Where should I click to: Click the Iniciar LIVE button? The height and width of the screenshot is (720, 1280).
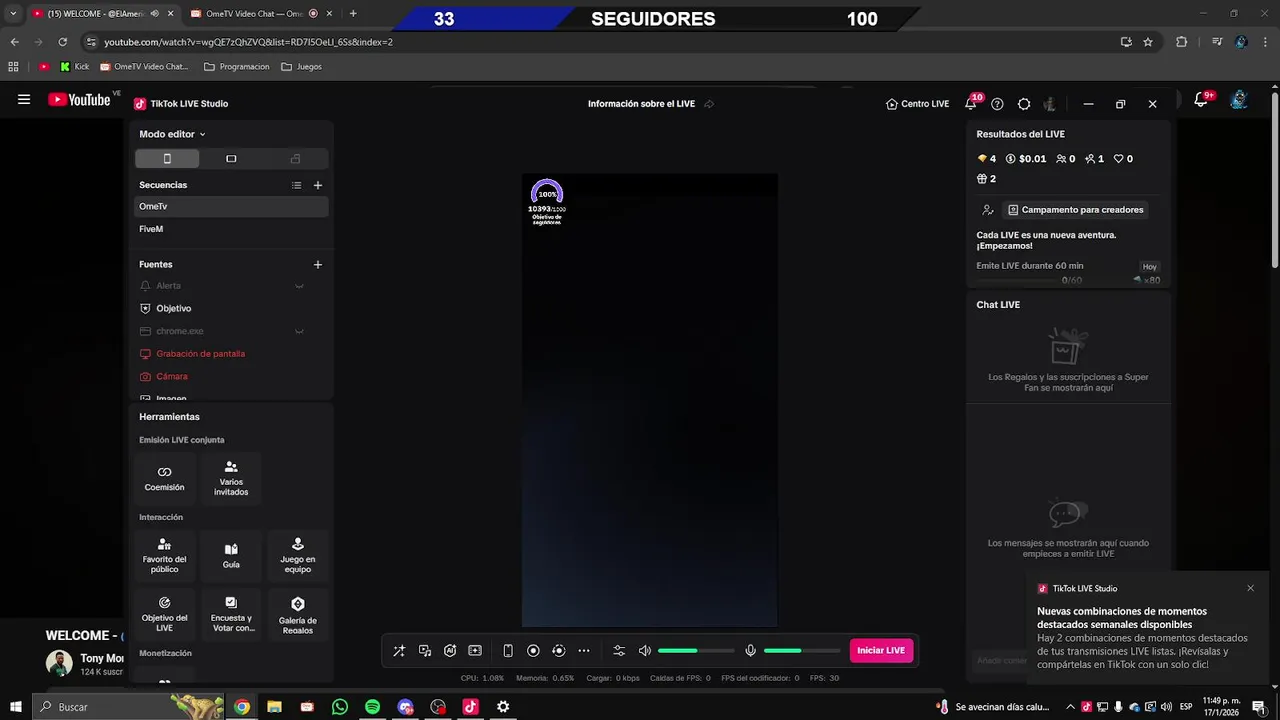[881, 650]
